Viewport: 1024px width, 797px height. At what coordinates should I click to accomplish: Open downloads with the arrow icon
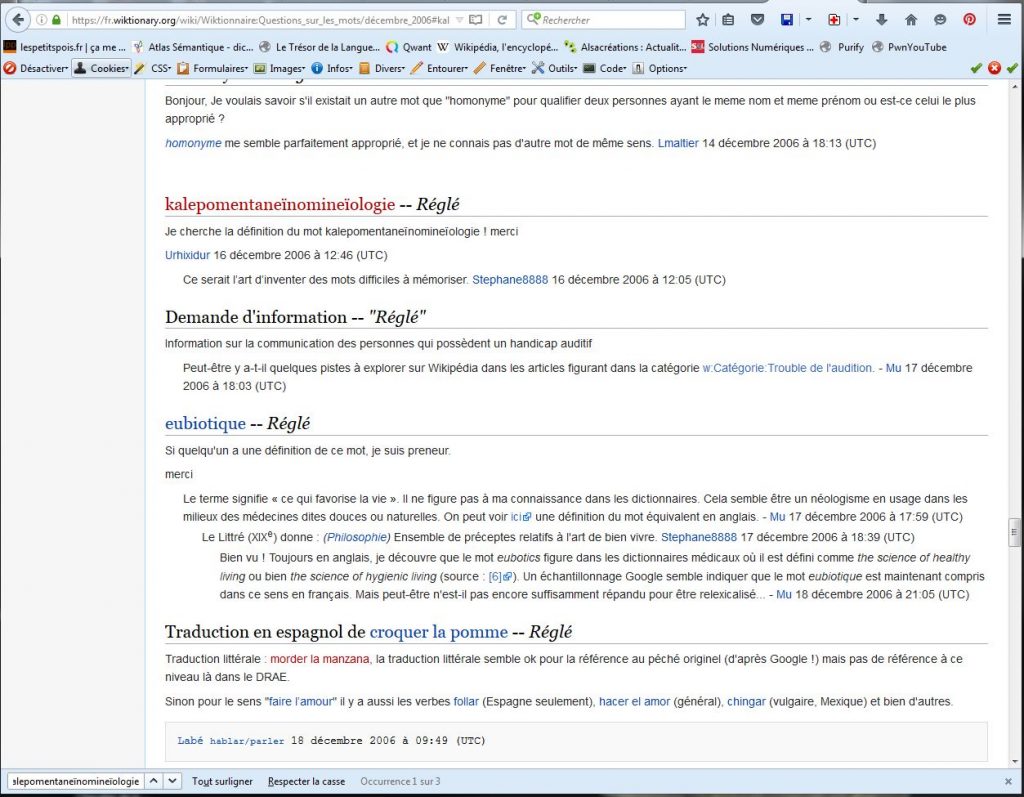(x=883, y=18)
